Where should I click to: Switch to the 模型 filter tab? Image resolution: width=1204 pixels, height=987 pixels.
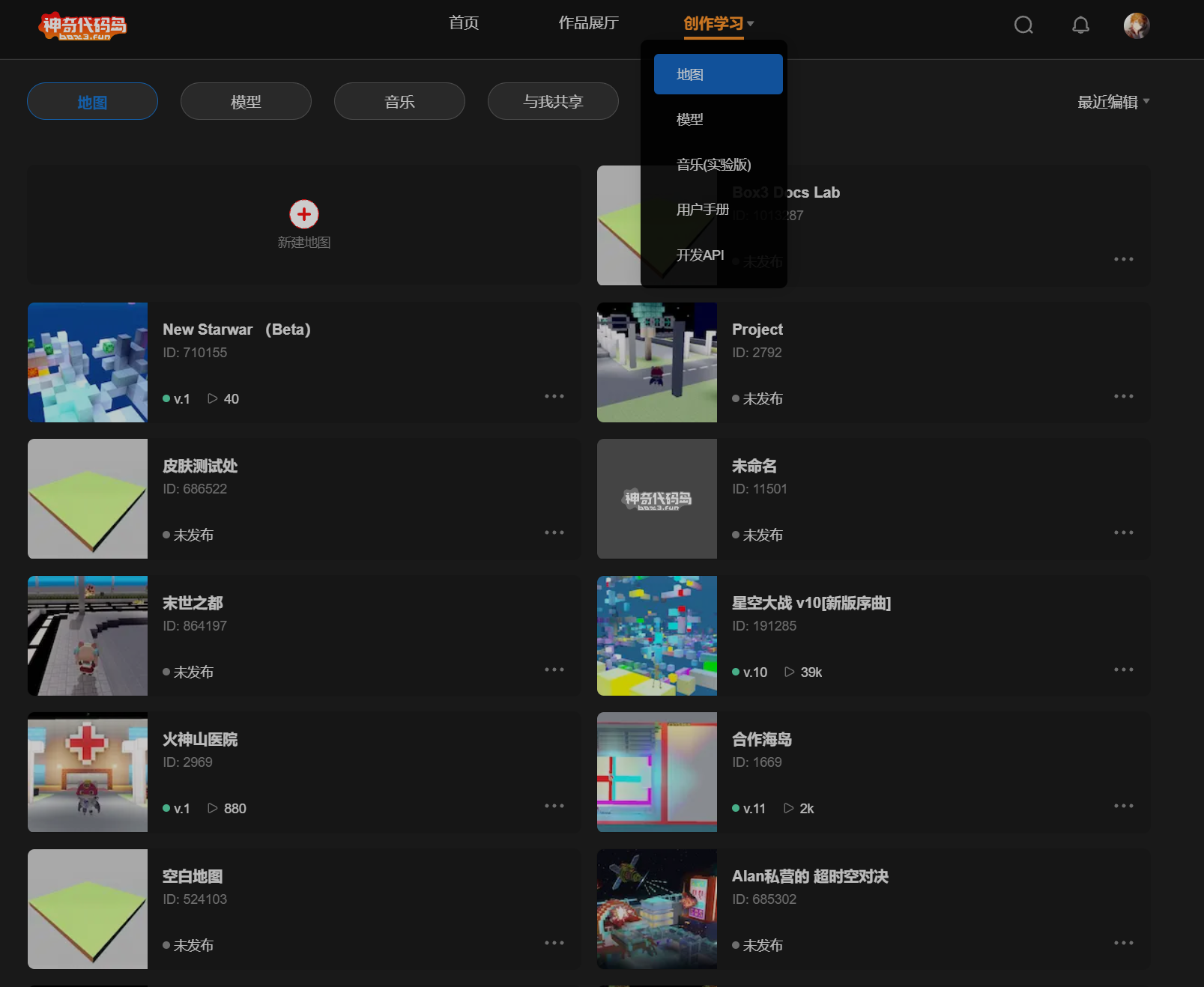[x=246, y=101]
